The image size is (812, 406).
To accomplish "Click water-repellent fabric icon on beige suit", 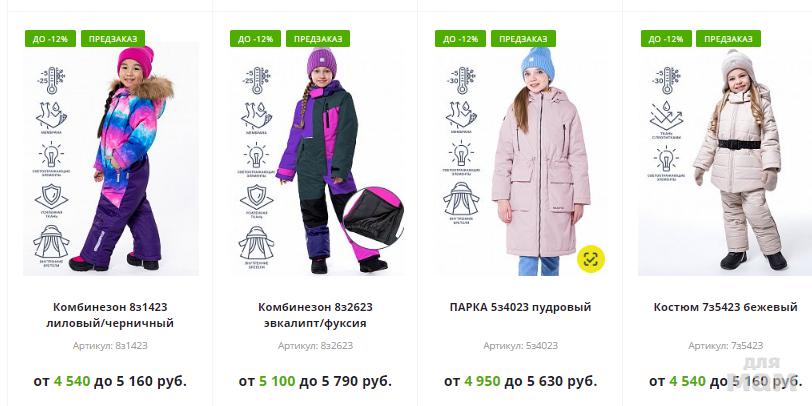I will tap(666, 120).
